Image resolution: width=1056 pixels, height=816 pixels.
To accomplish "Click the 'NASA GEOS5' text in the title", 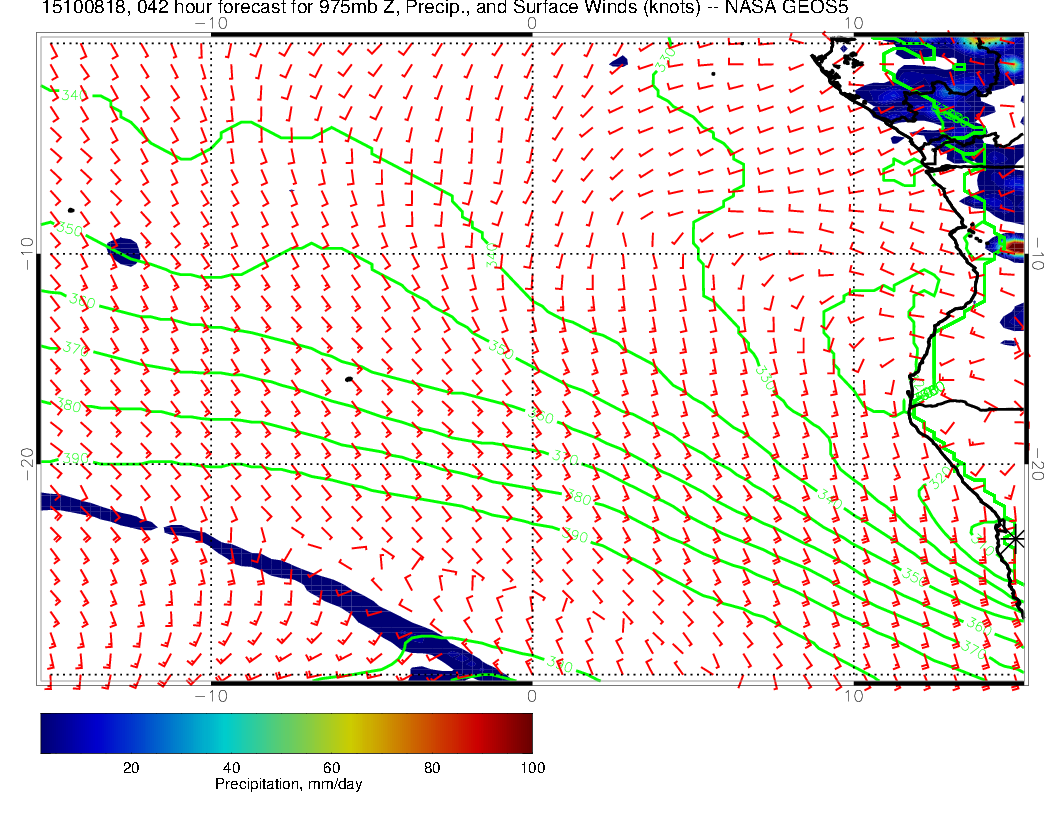I will (x=786, y=7).
